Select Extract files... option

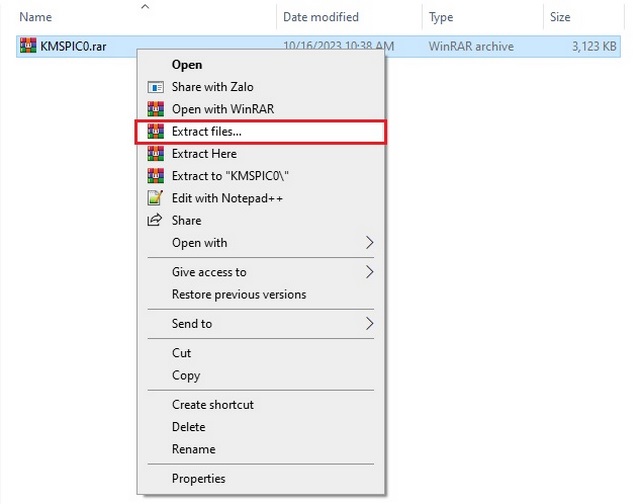pyautogui.click(x=261, y=131)
